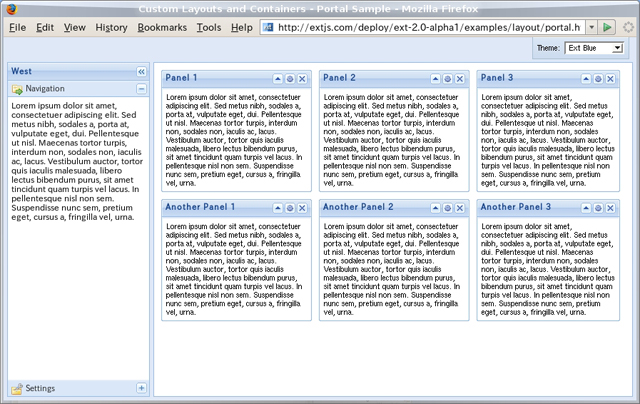
Task: Collapse Another Panel 1 using up-arrow icon
Action: [278, 208]
